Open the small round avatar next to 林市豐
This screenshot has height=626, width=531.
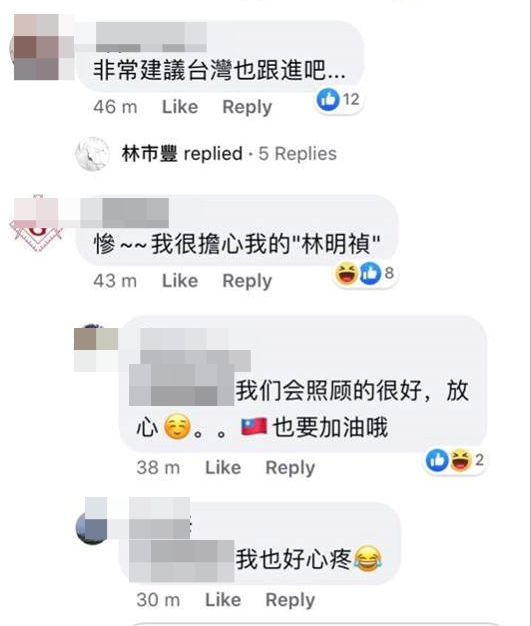(x=93, y=154)
